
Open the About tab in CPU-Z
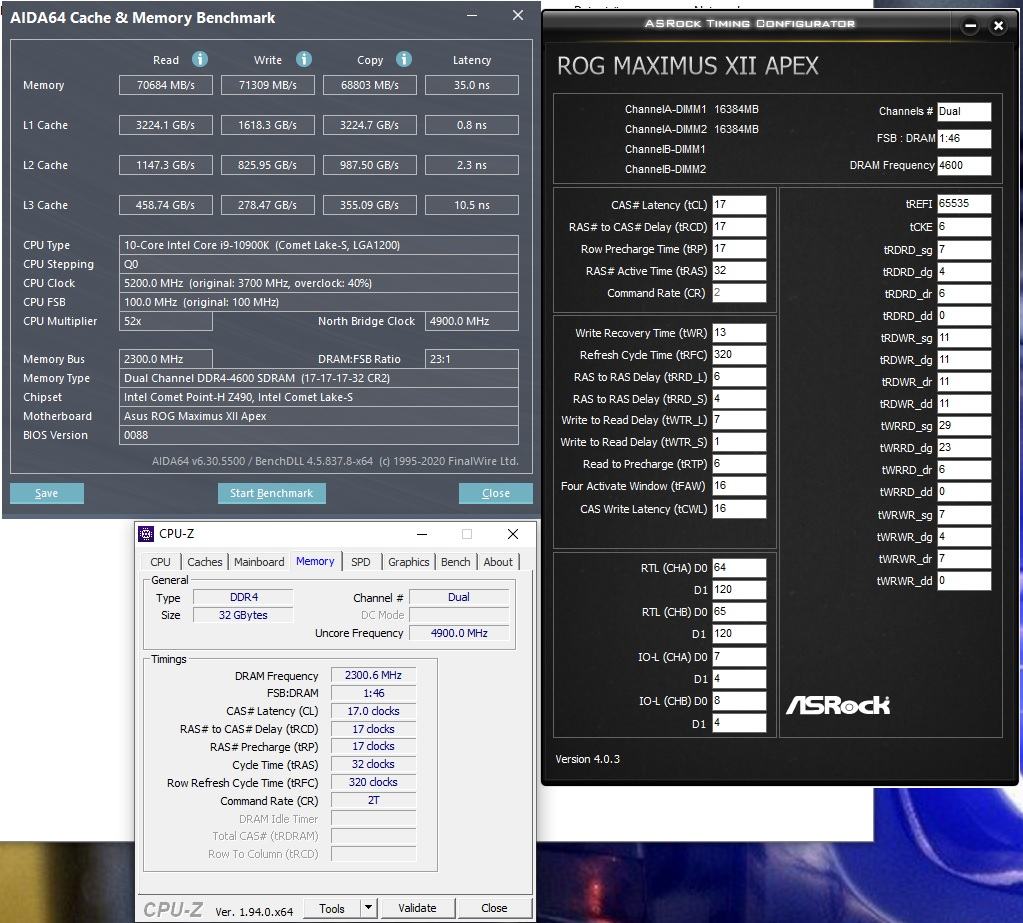tap(498, 562)
